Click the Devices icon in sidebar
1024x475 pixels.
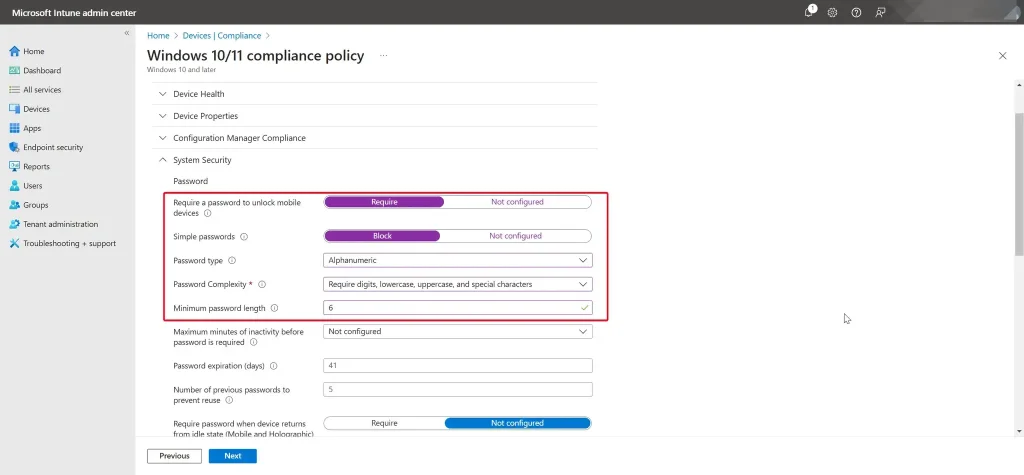[x=14, y=109]
